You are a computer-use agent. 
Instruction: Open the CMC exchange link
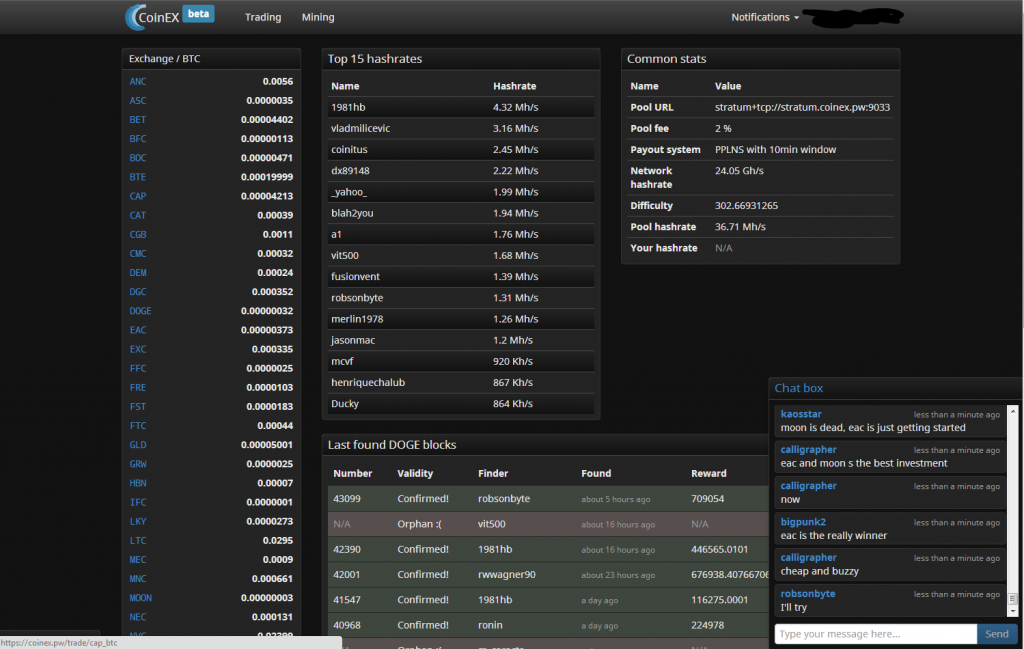138,253
